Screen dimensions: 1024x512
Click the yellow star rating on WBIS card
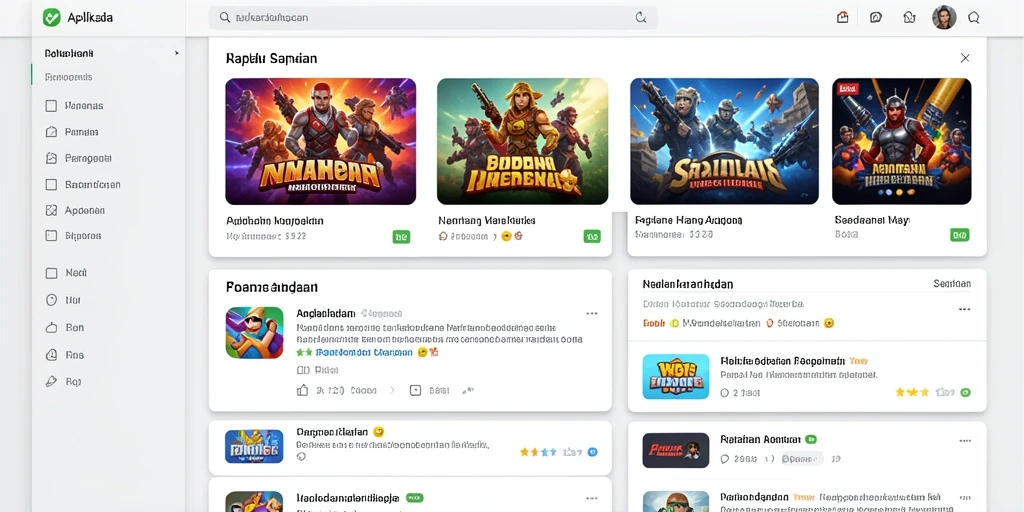pos(912,392)
